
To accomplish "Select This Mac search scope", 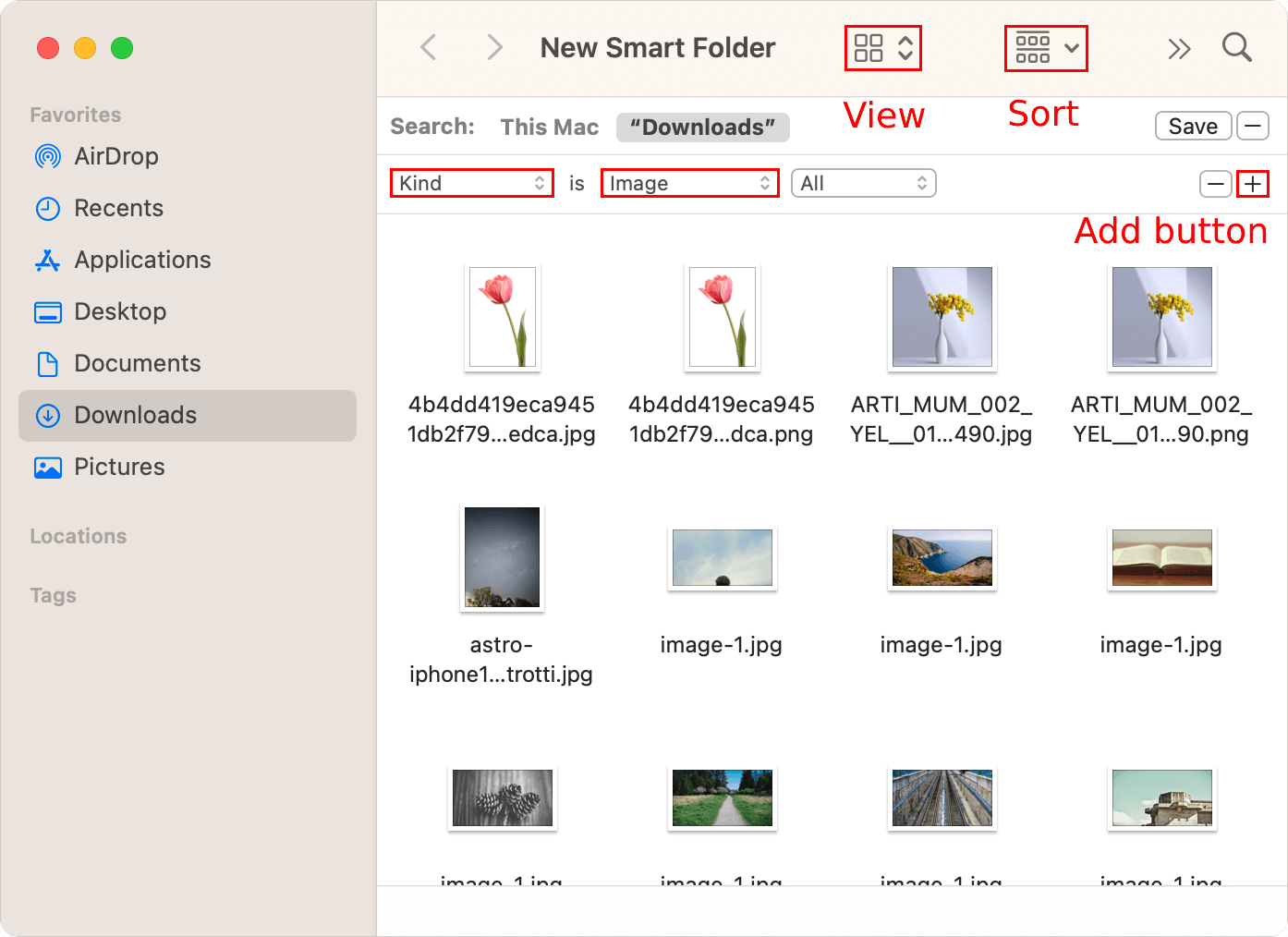I will (x=550, y=127).
